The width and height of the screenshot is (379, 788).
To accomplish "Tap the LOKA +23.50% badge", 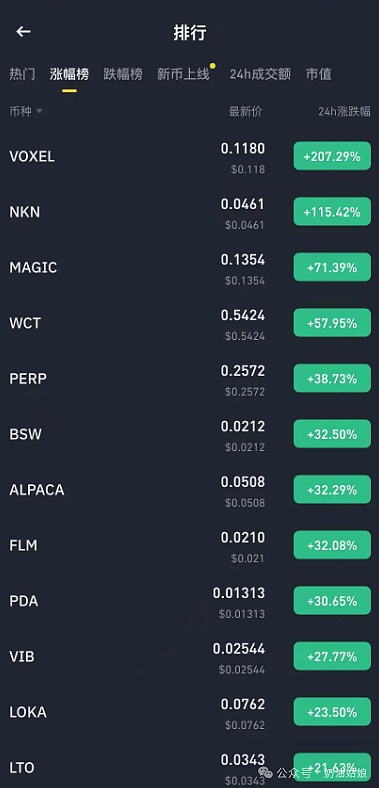I will point(332,712).
